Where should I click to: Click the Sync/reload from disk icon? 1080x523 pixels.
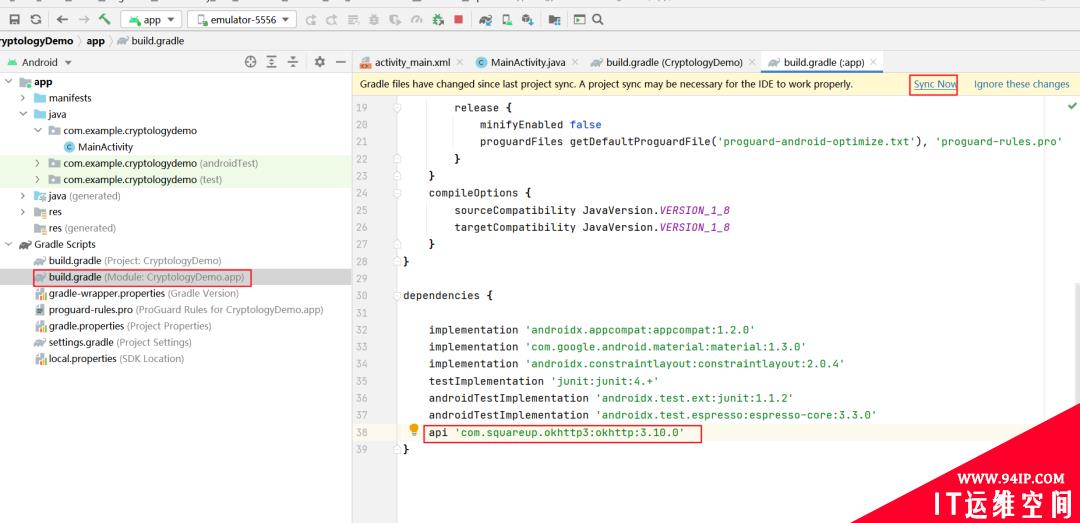[x=36, y=20]
